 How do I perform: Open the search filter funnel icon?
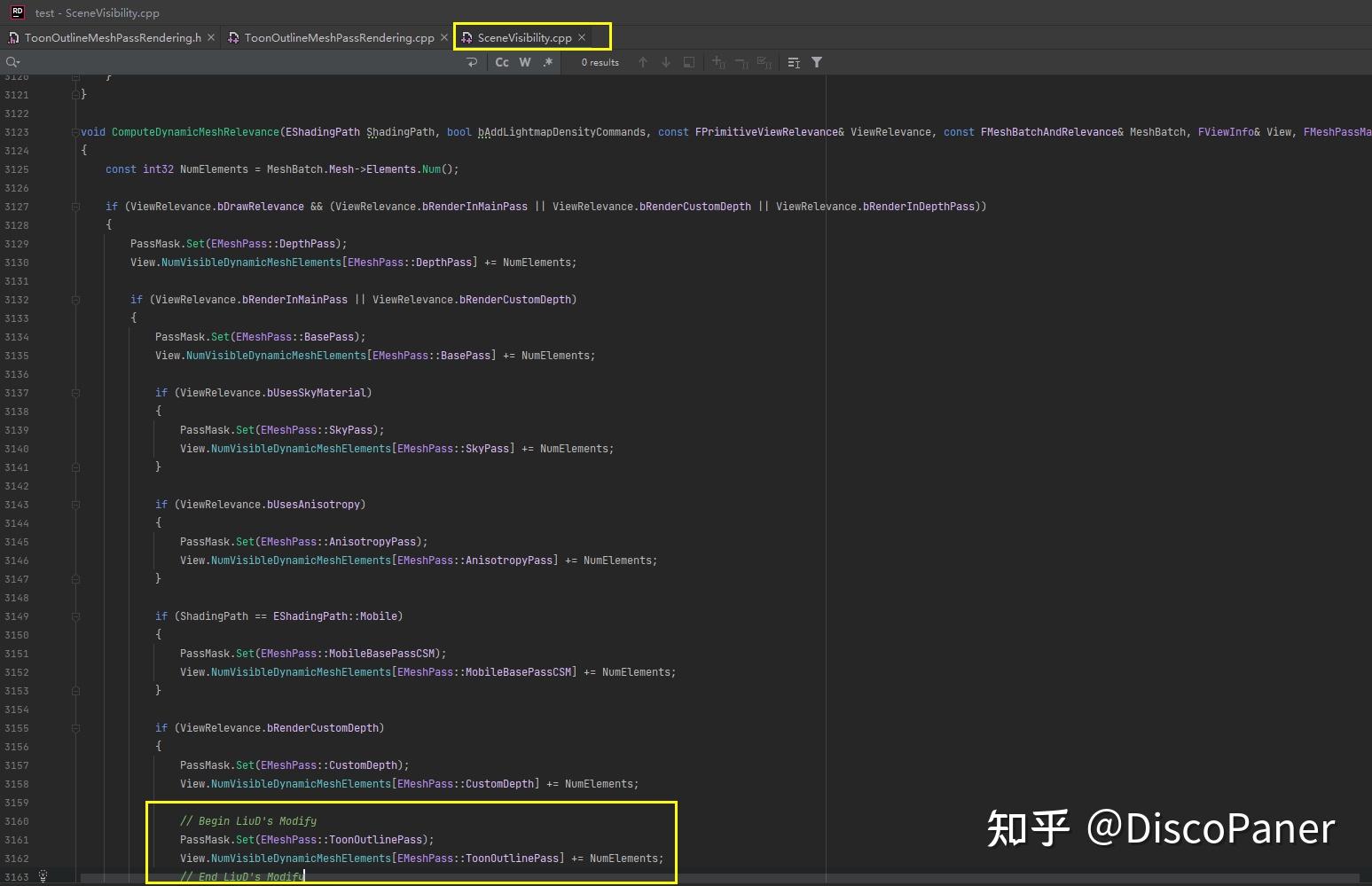click(817, 62)
